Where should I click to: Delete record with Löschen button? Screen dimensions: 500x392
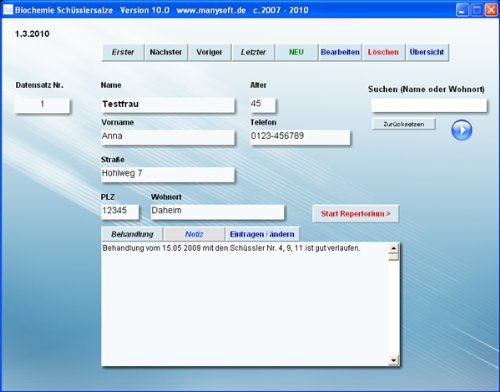click(383, 52)
